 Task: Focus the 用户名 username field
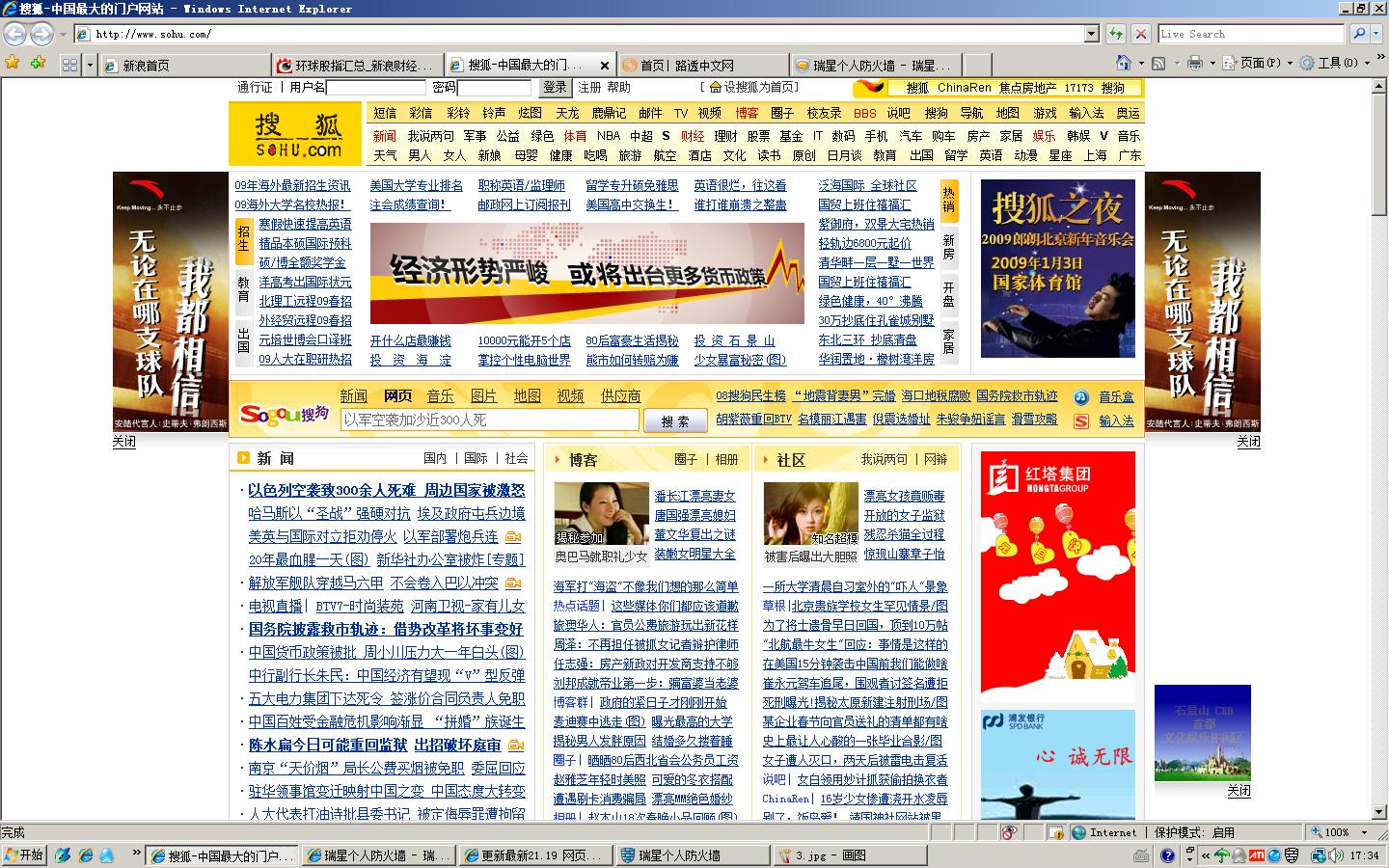[x=376, y=87]
